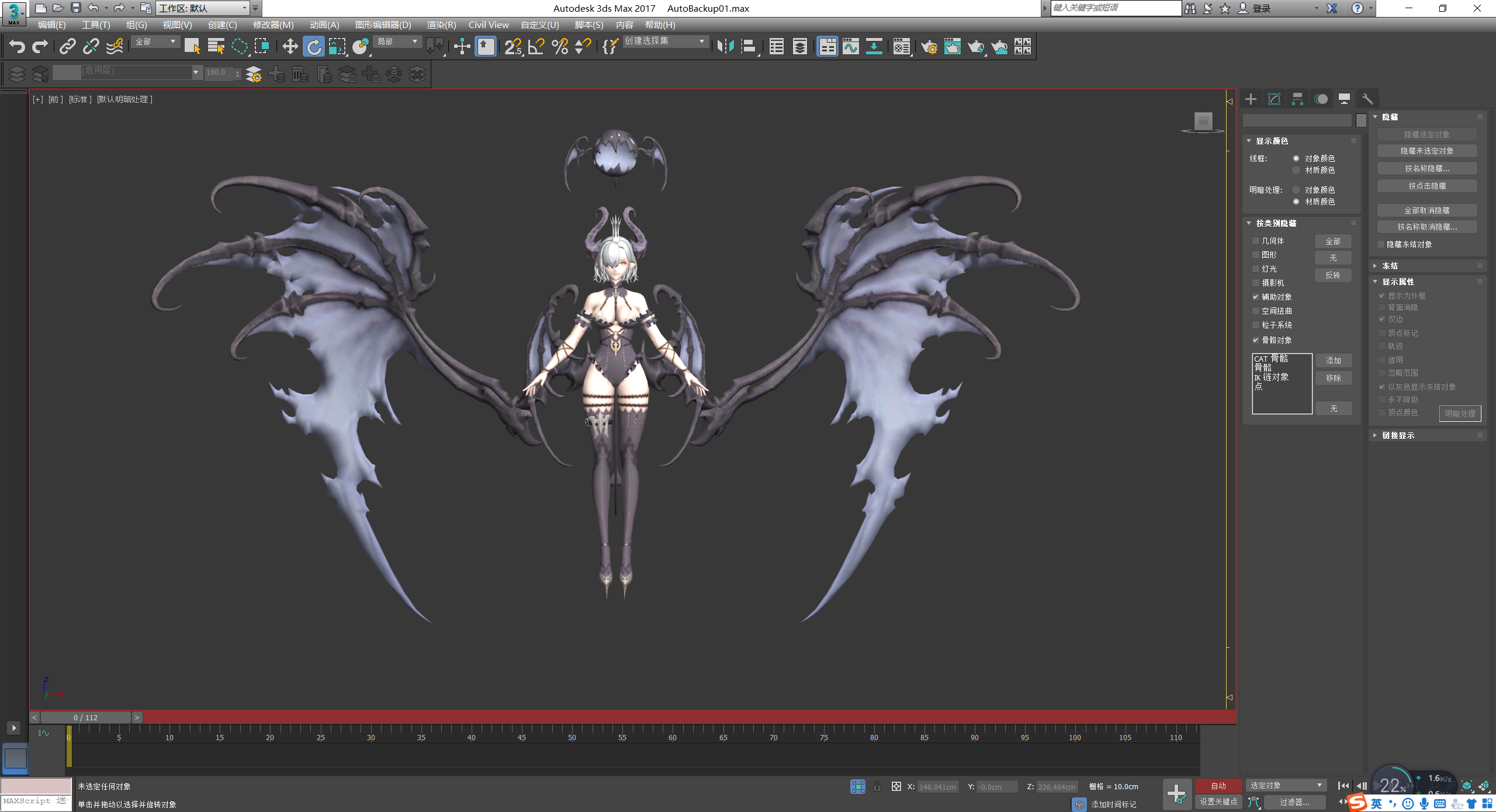Open Layer Explorer stacked layers icon
1496x812 pixels.
tap(800, 46)
